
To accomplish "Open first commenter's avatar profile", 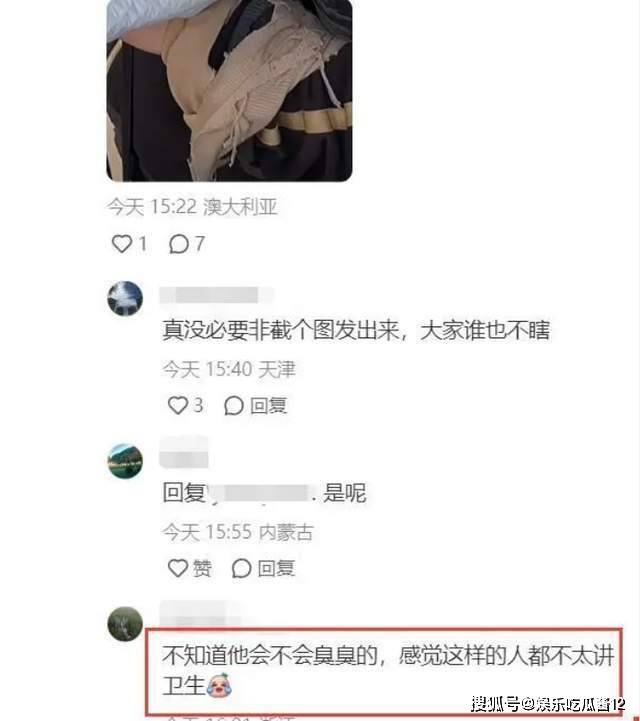I will click(x=125, y=298).
